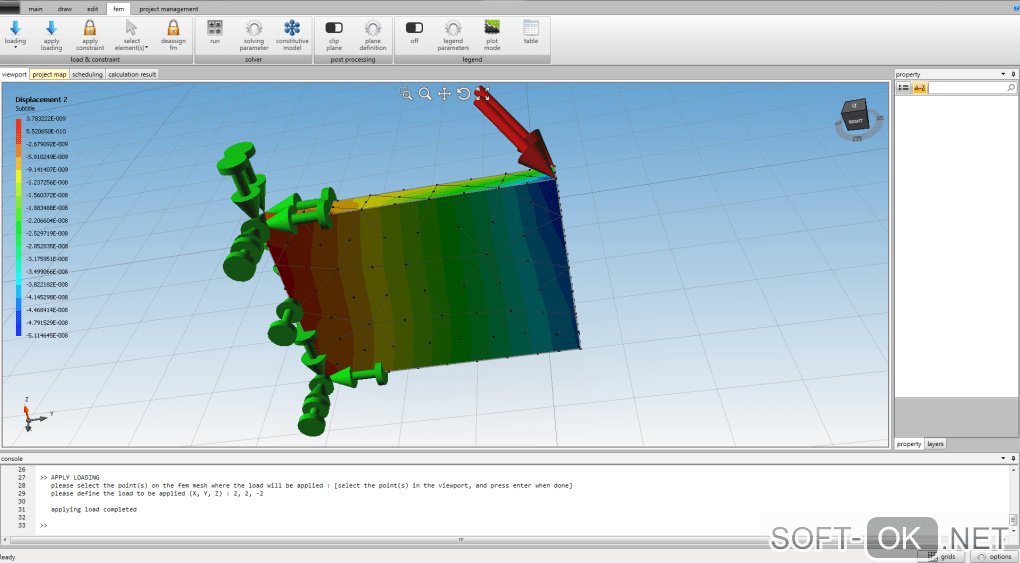Click the red load arrow in viewport
The width and height of the screenshot is (1020, 563).
515,131
